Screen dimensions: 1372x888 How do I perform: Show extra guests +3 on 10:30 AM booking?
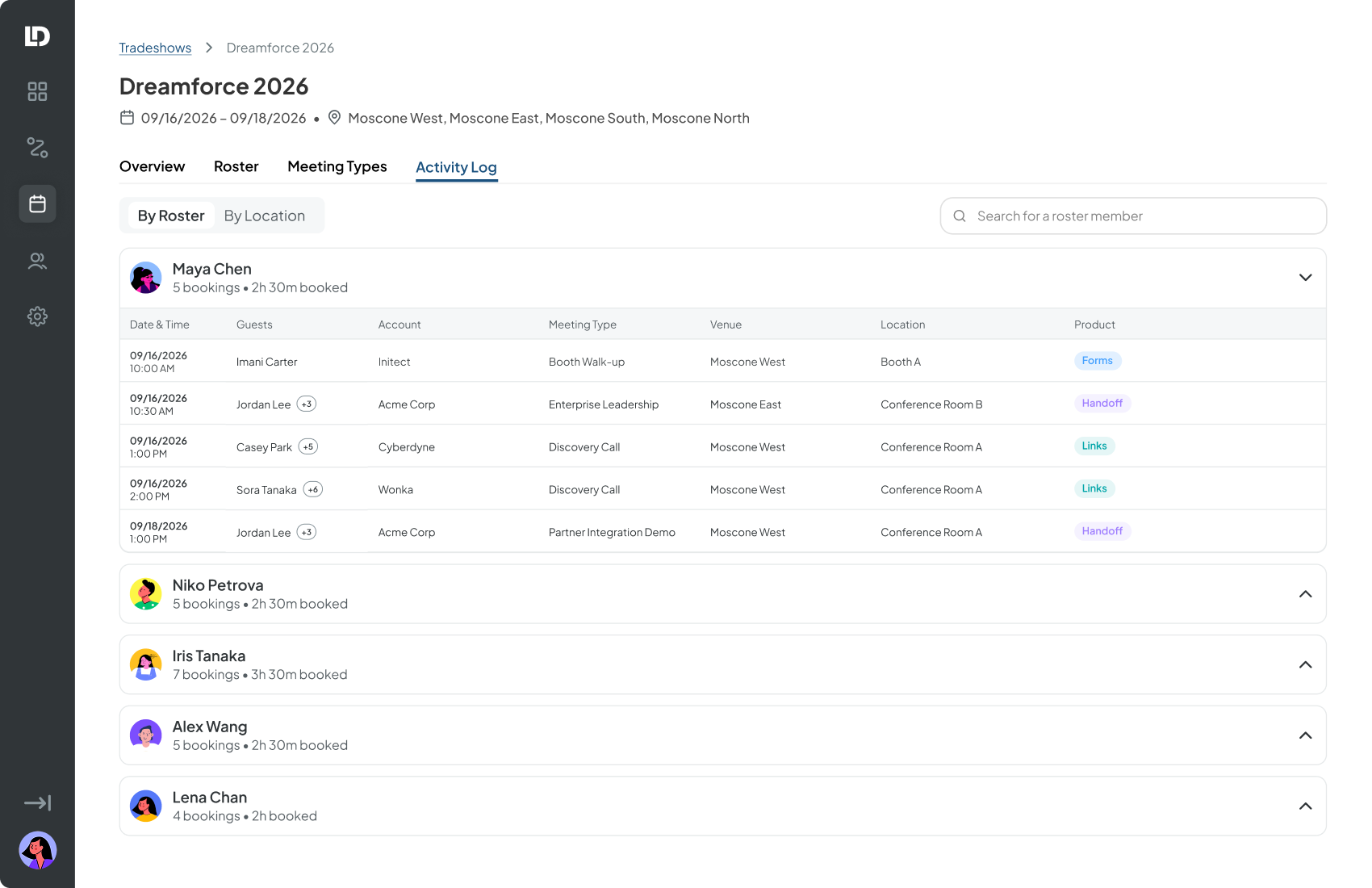point(306,404)
